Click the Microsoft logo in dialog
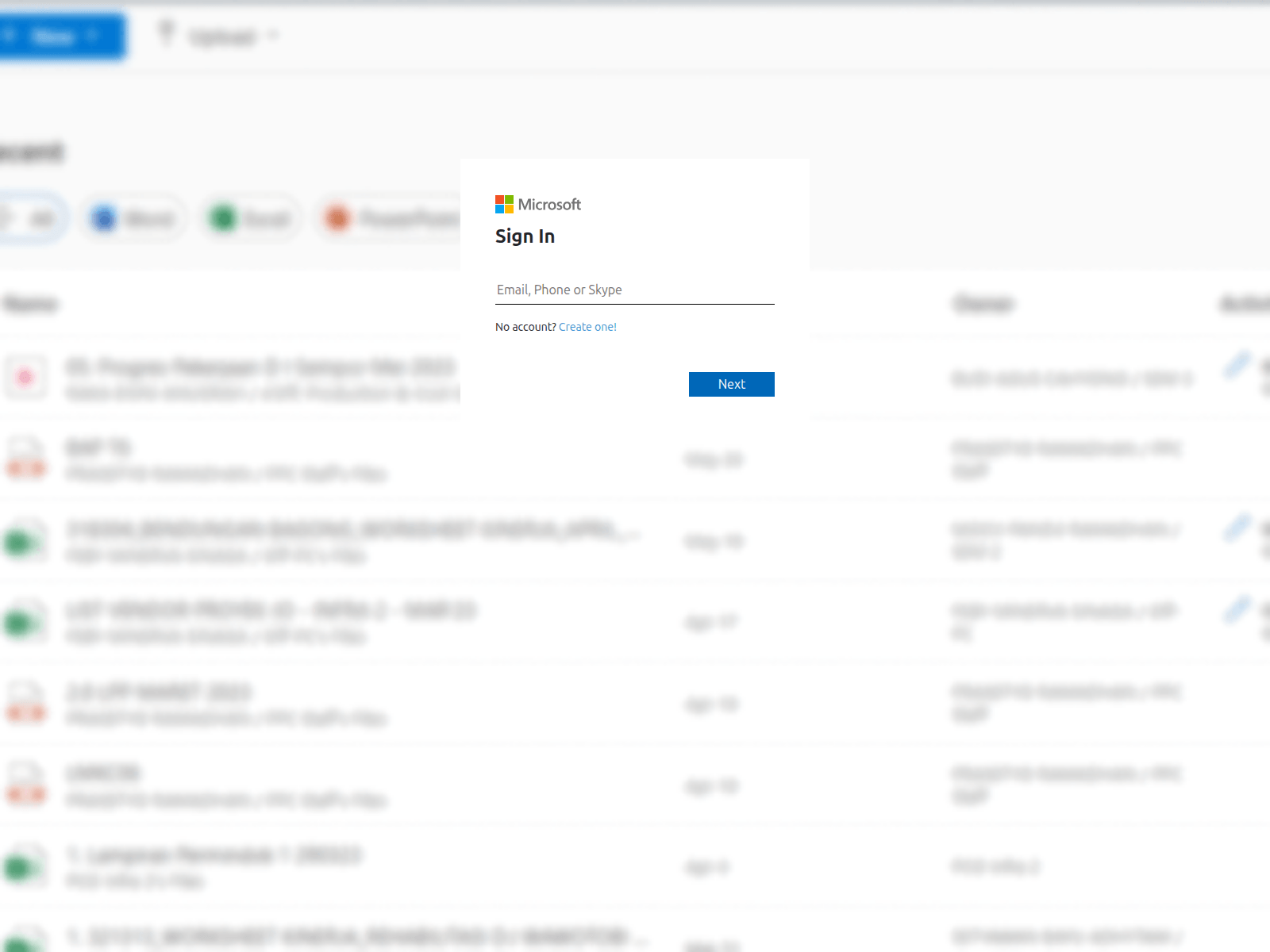Screen dimensions: 1270x952 pos(538,205)
